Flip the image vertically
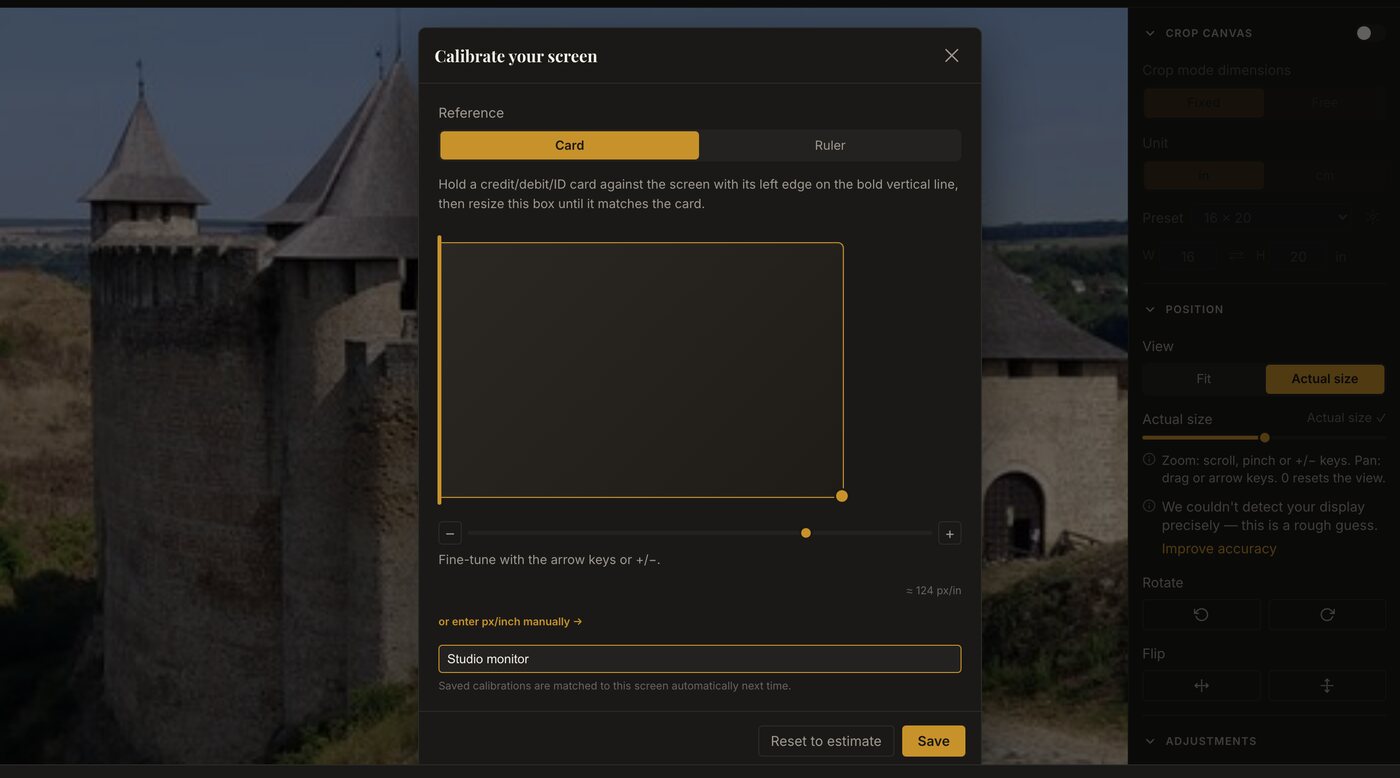 [1327, 685]
